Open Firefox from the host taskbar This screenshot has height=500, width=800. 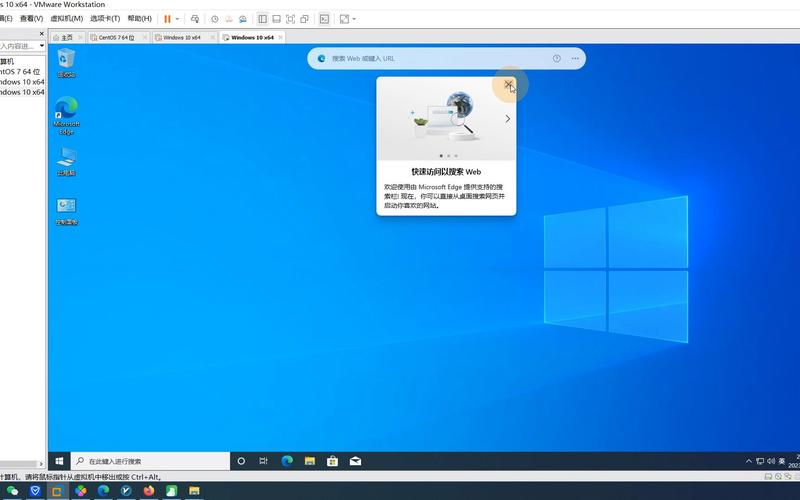point(148,491)
